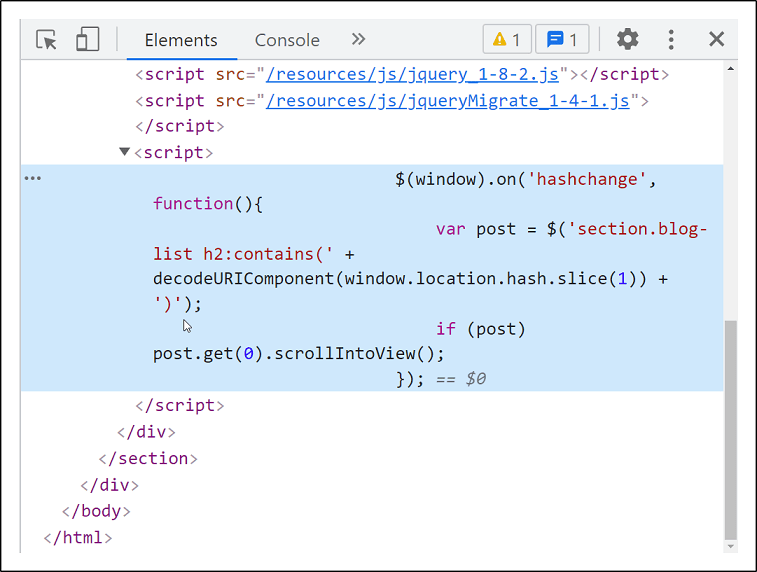
Task: Click the 'hashchange' string in code
Action: pos(587,180)
